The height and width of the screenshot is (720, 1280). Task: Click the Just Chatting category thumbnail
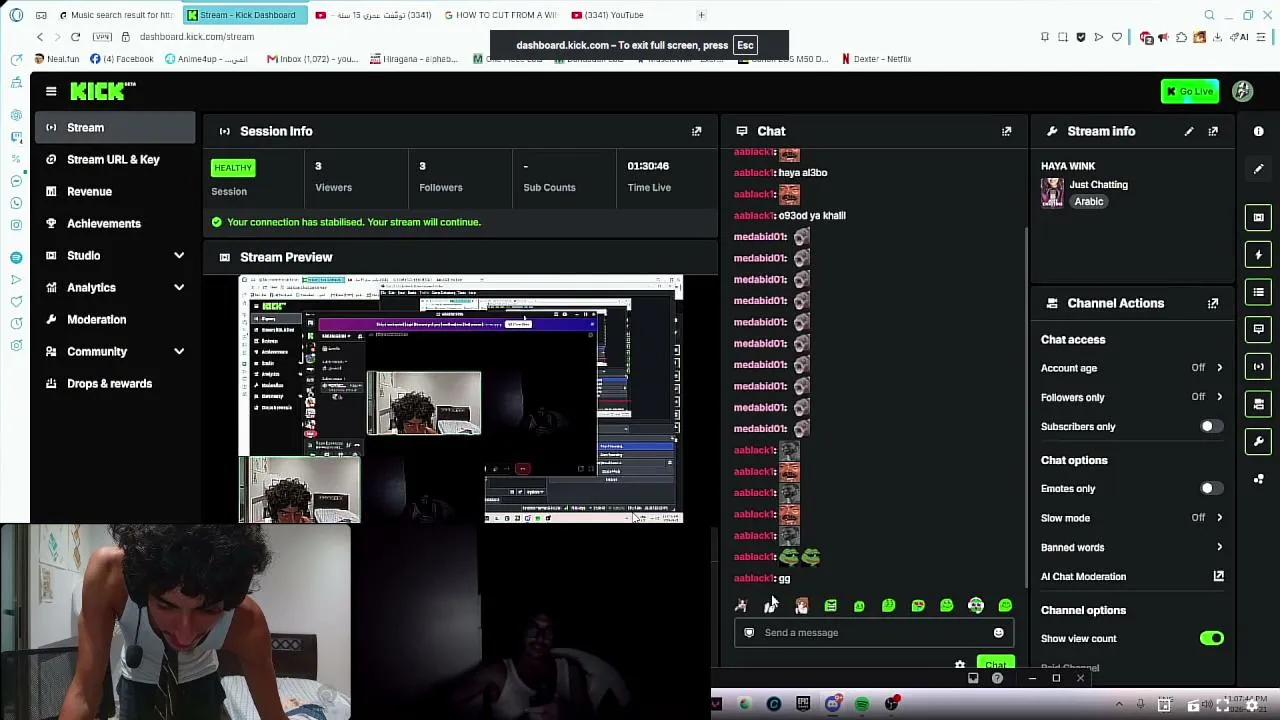point(1052,192)
